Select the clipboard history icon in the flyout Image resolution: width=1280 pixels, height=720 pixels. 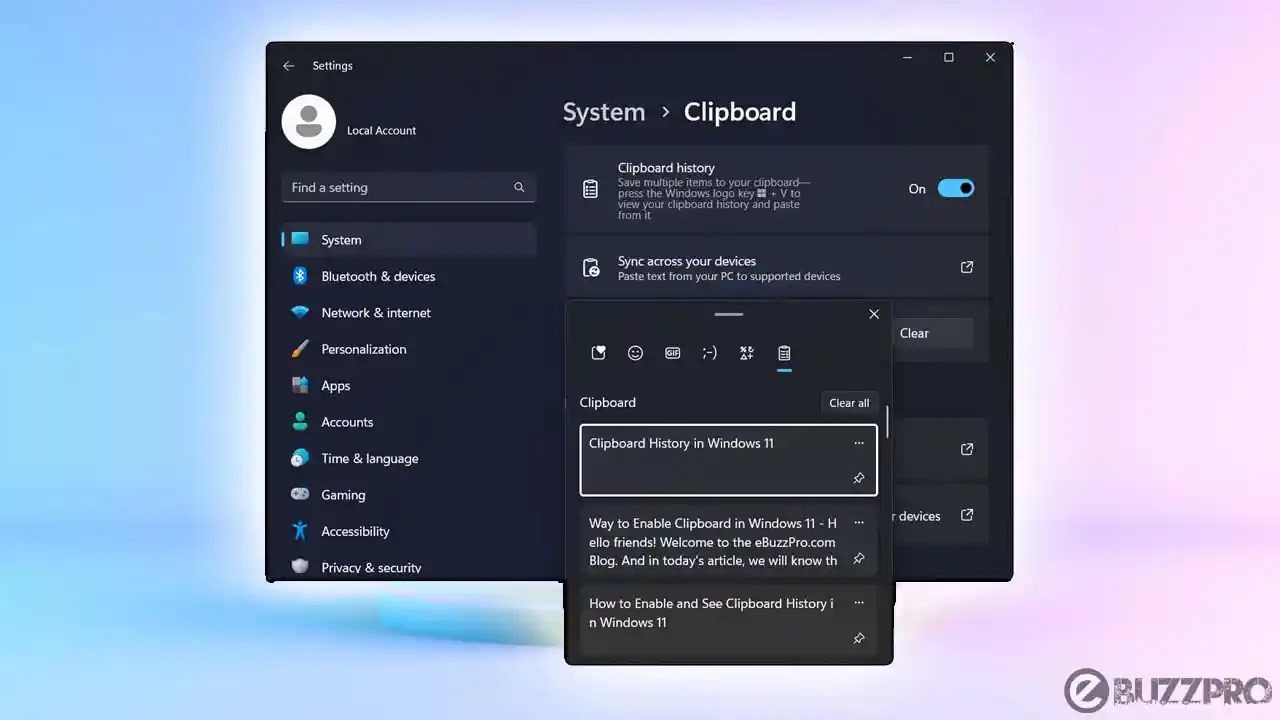[x=784, y=352]
